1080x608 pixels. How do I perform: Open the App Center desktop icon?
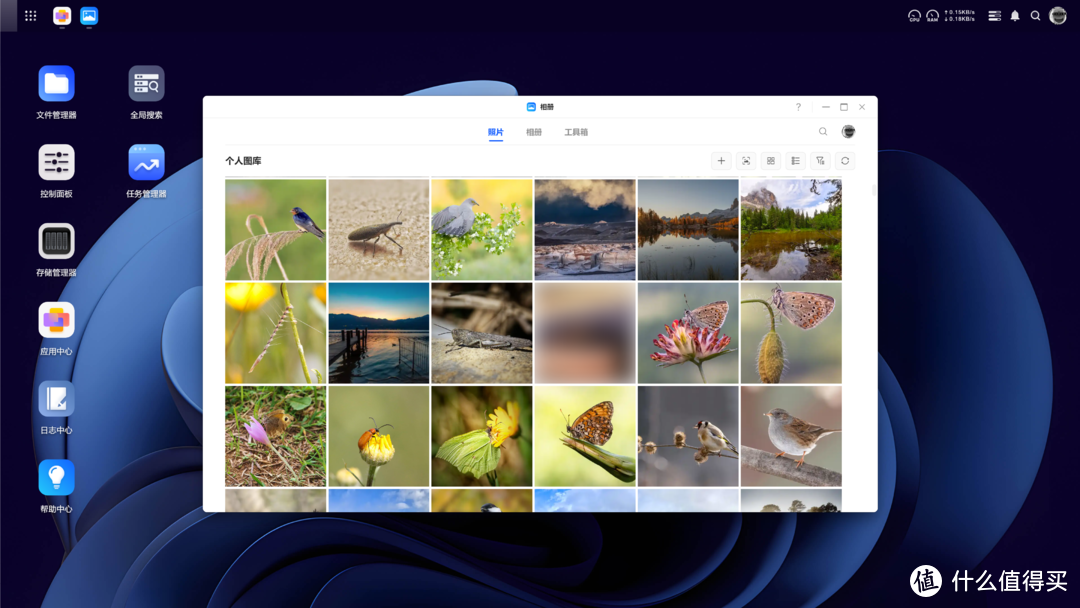point(56,321)
